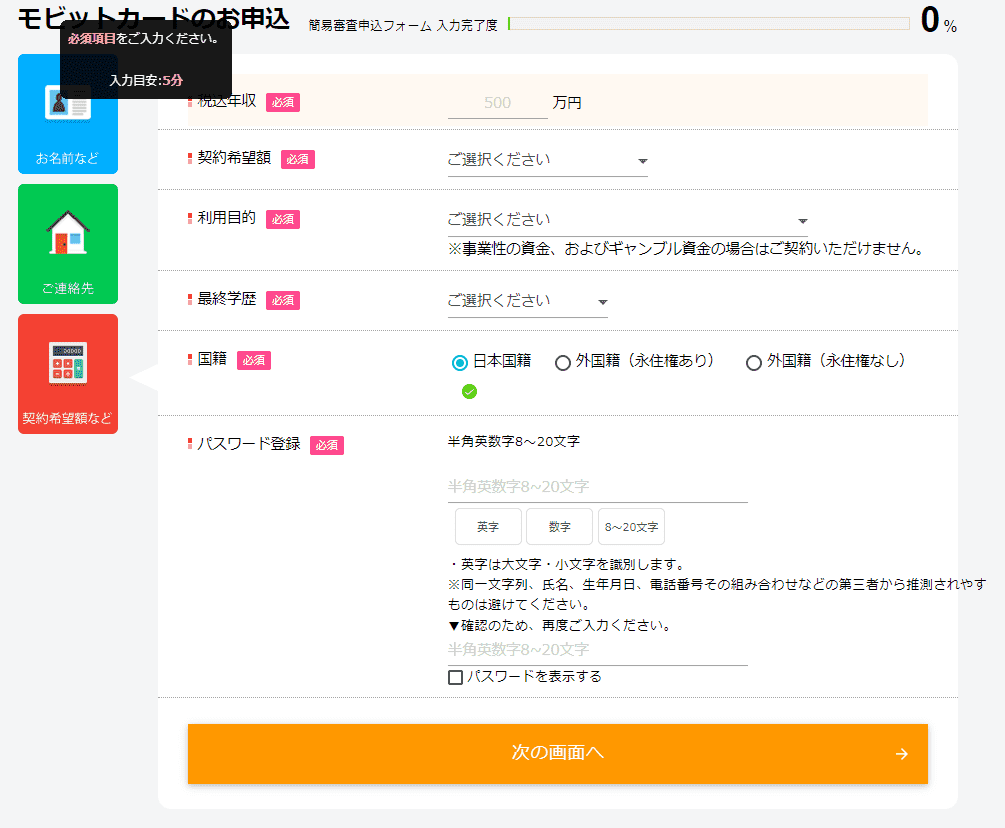Viewport: 1005px width, 828px height.
Task: Open the 最終学歴 dropdown
Action: tap(527, 301)
